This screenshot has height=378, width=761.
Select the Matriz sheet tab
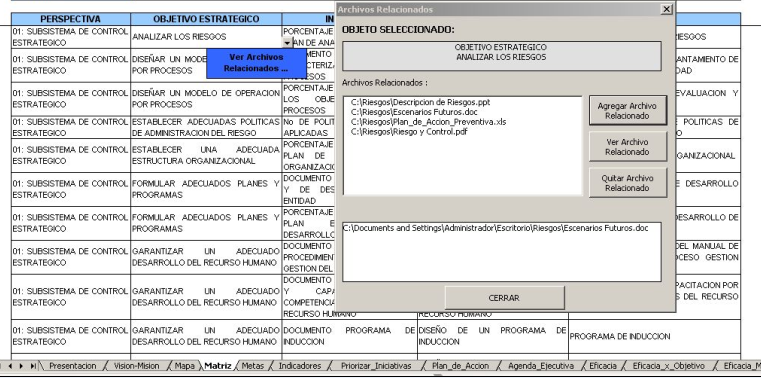[x=217, y=366]
